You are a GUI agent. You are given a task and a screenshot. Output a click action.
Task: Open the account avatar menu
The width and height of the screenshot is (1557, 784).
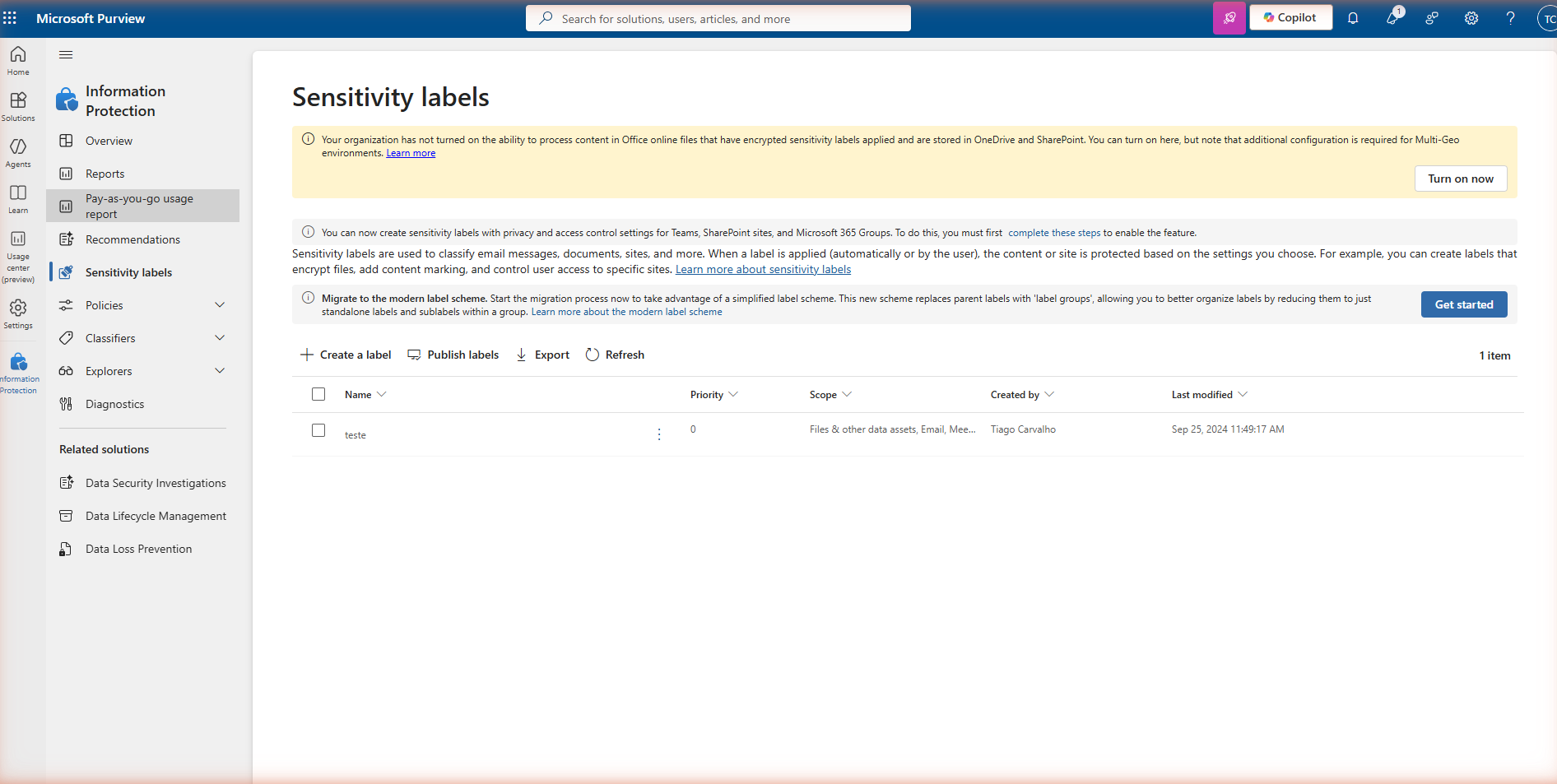[1547, 19]
